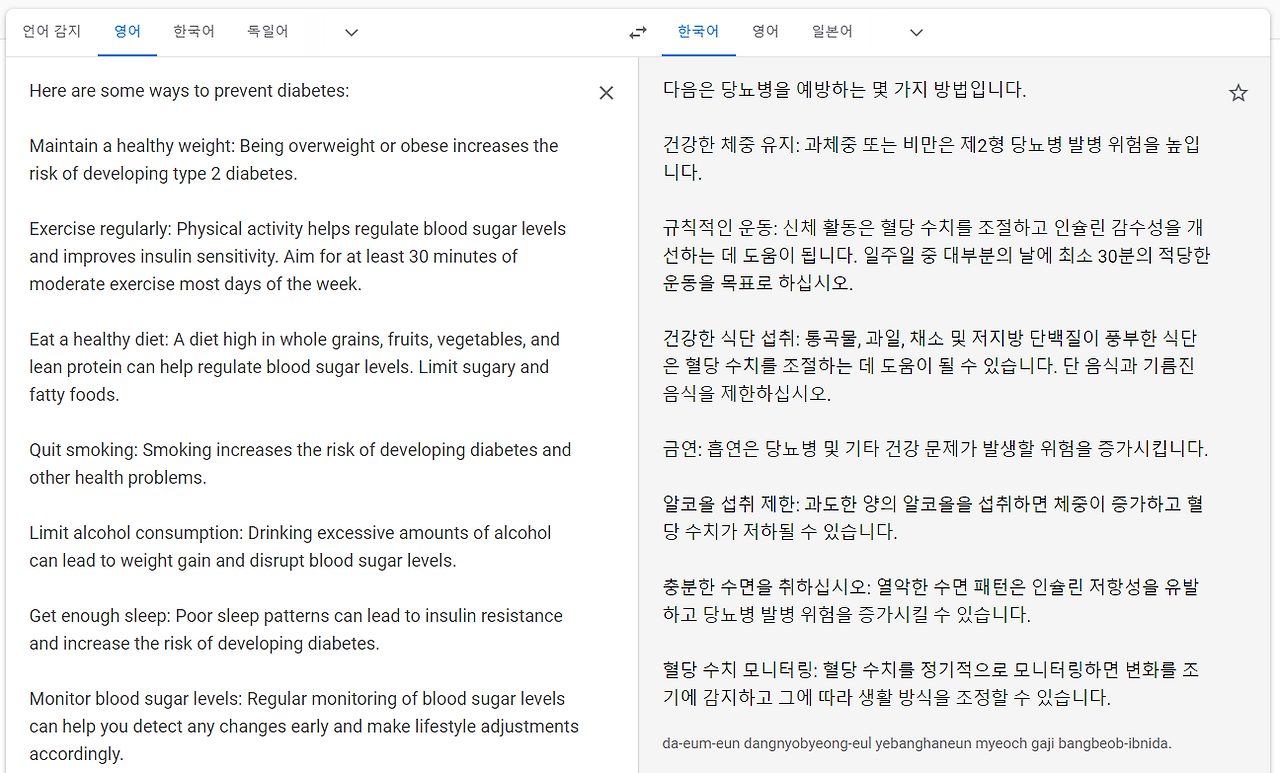Select 독일어 source language tab

coord(268,32)
